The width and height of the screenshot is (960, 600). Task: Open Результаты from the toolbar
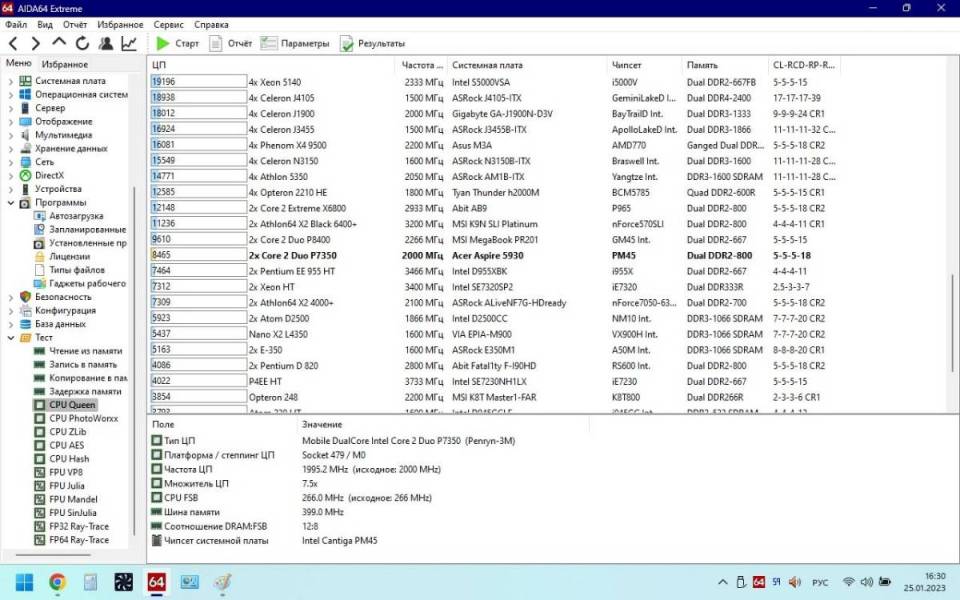(x=372, y=44)
